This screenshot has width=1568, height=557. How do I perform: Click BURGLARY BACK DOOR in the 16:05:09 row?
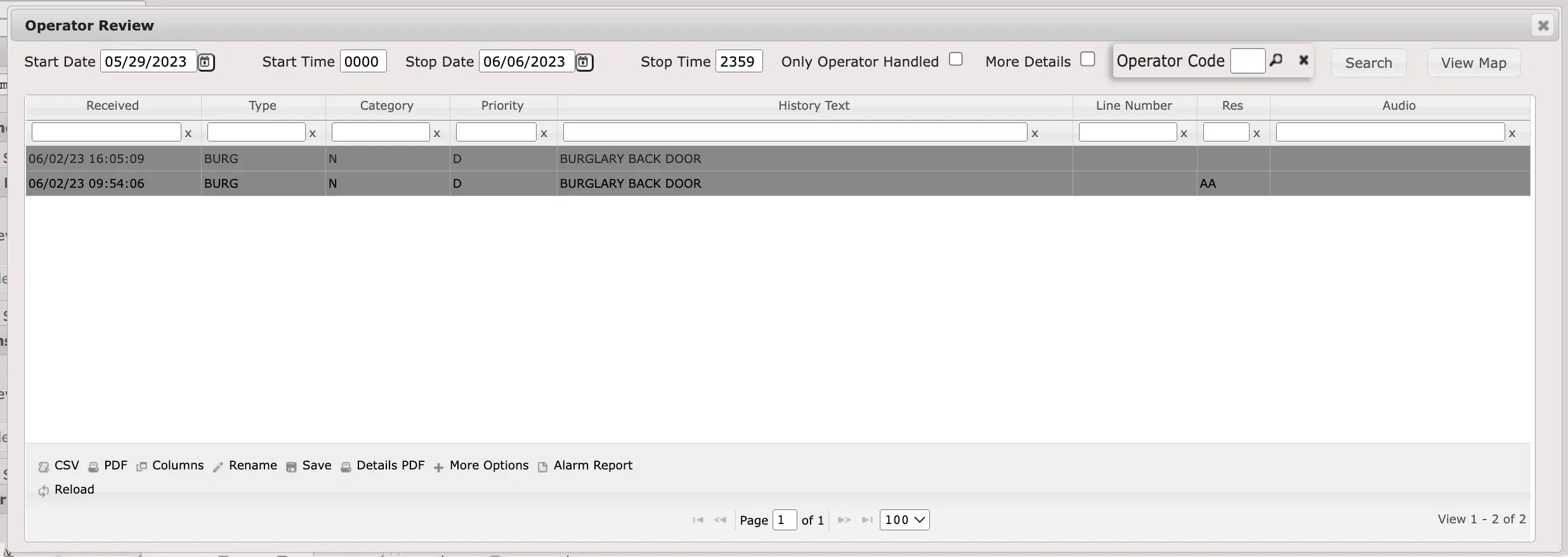click(x=630, y=159)
